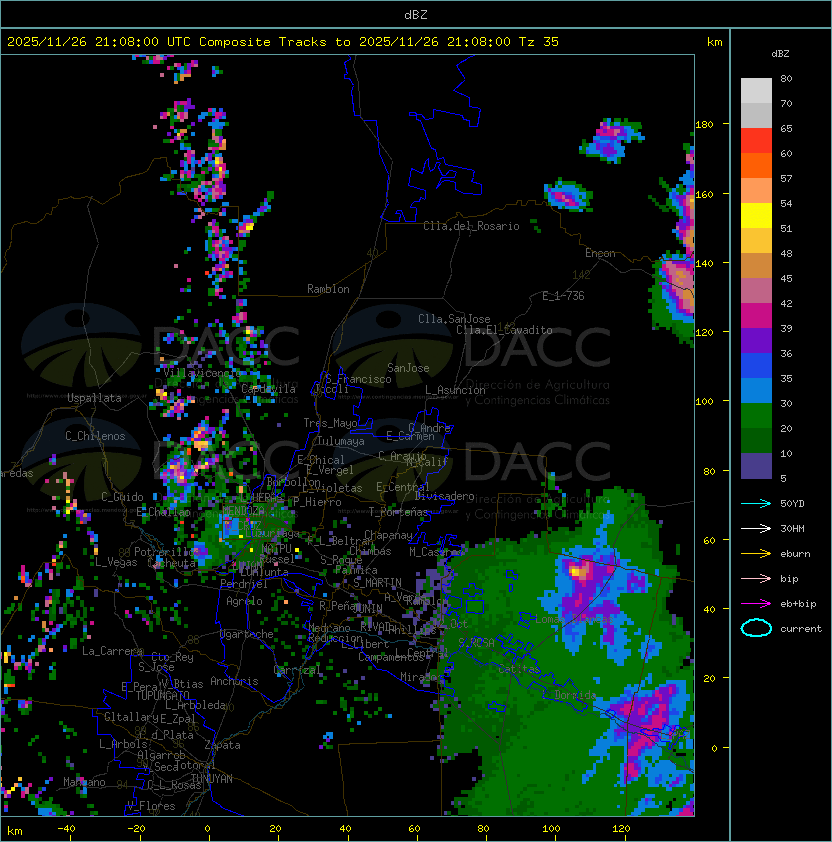Viewport: 832px width, 842px height.
Task: Click the pink bip arrow in the legend
Action: 756,579
